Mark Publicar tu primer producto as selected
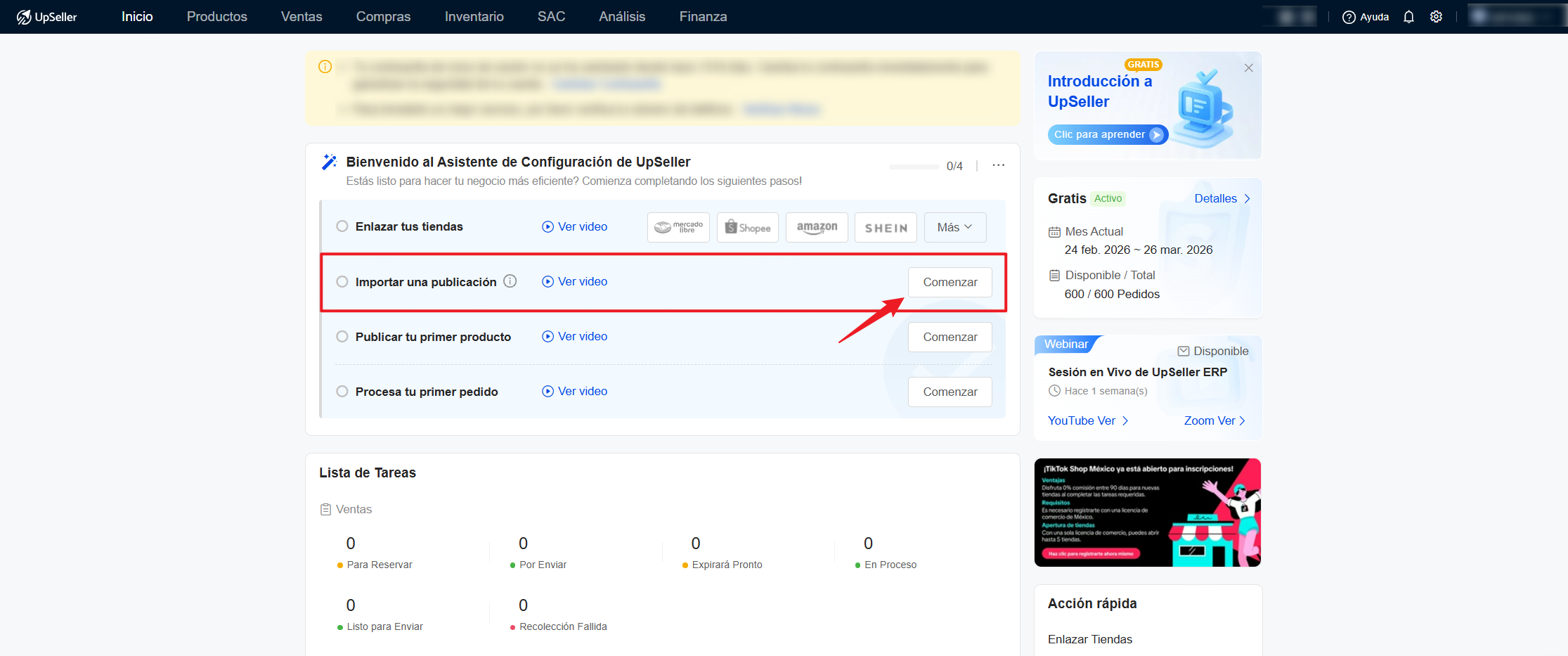The height and width of the screenshot is (656, 1568). click(x=342, y=337)
